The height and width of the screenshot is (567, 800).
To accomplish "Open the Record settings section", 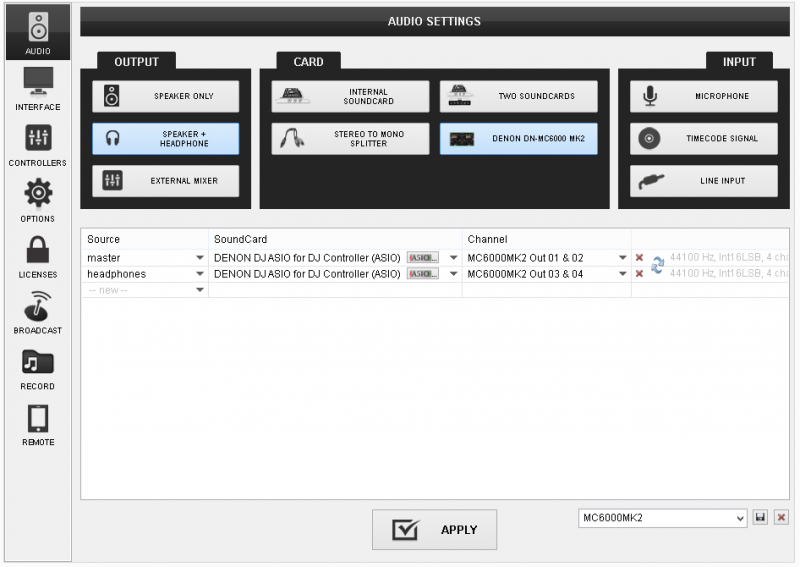I will [x=38, y=368].
